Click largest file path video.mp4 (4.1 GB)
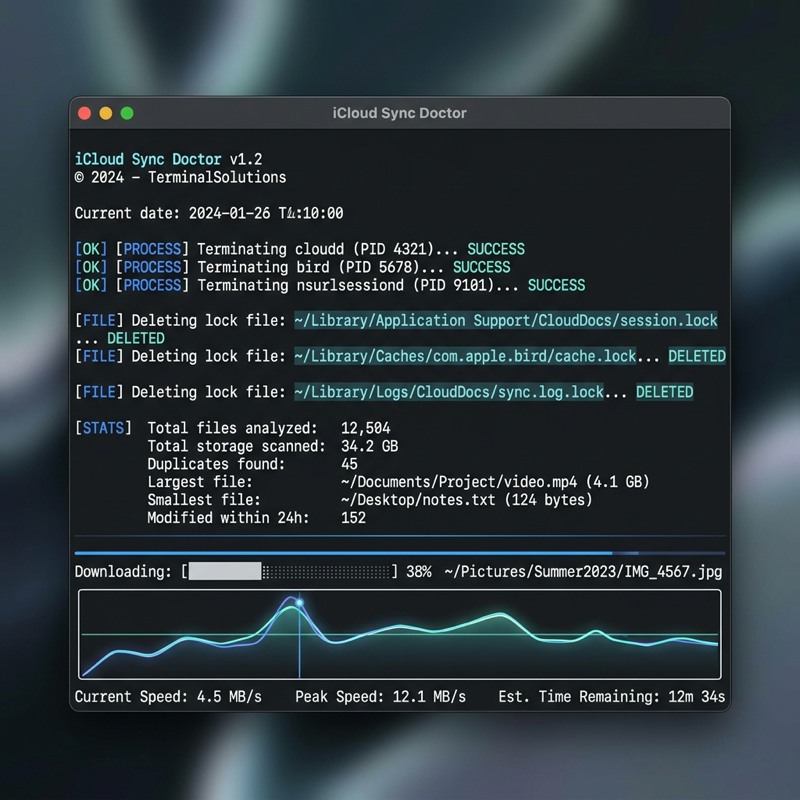The height and width of the screenshot is (800, 800). [495, 482]
